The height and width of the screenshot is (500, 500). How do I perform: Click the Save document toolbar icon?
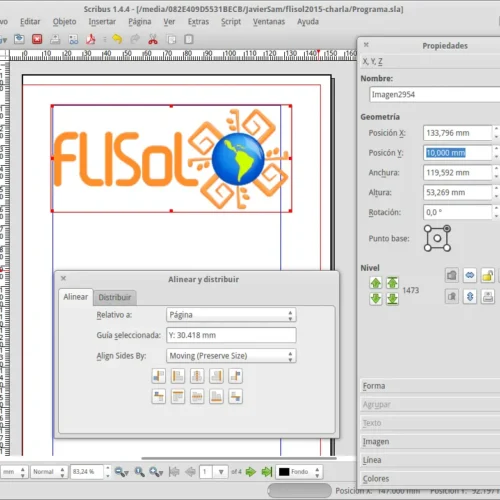point(19,39)
